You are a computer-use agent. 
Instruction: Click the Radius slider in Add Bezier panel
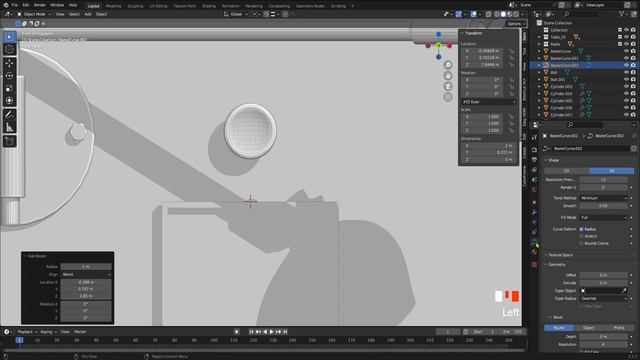[86, 267]
